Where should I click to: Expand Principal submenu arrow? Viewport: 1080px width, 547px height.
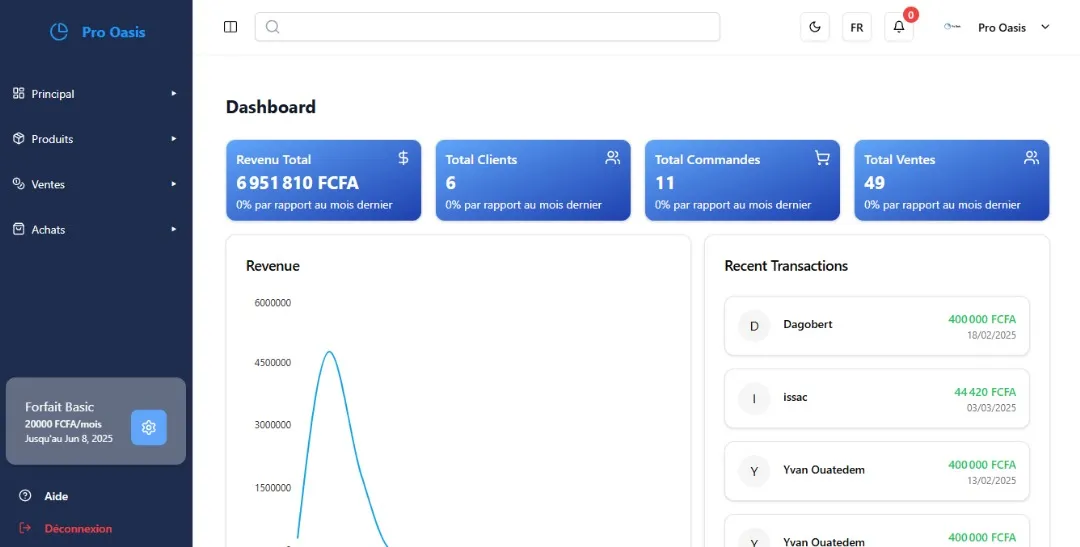[174, 93]
